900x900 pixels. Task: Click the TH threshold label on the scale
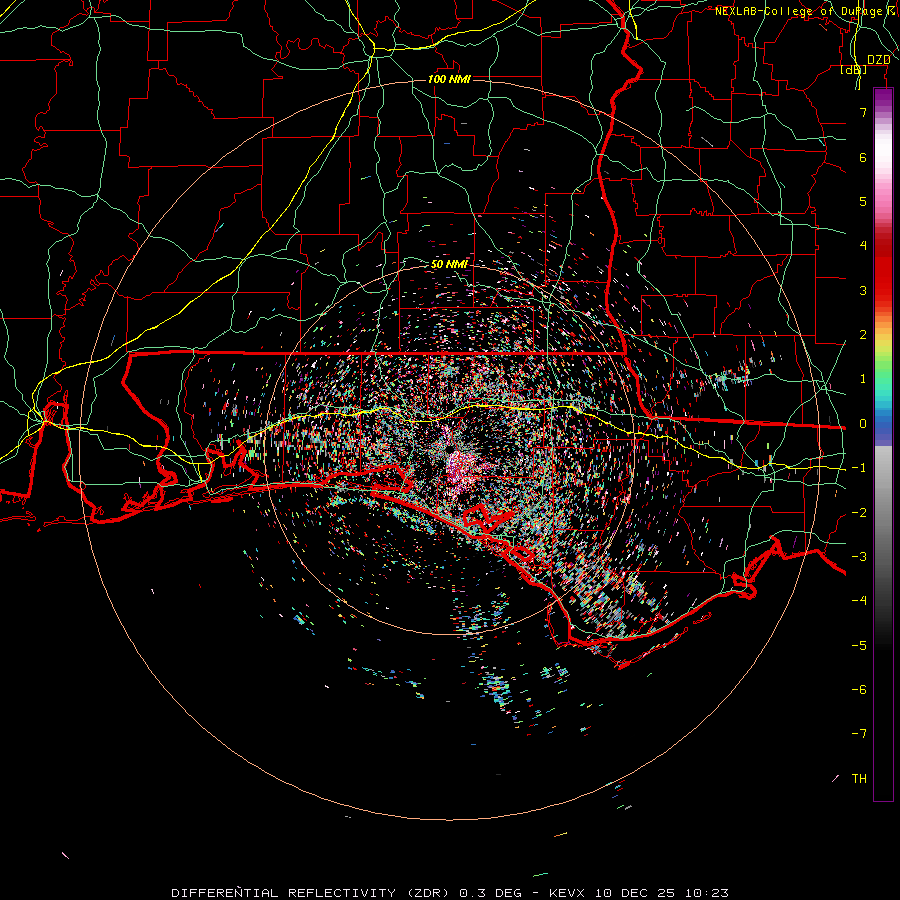[x=859, y=779]
